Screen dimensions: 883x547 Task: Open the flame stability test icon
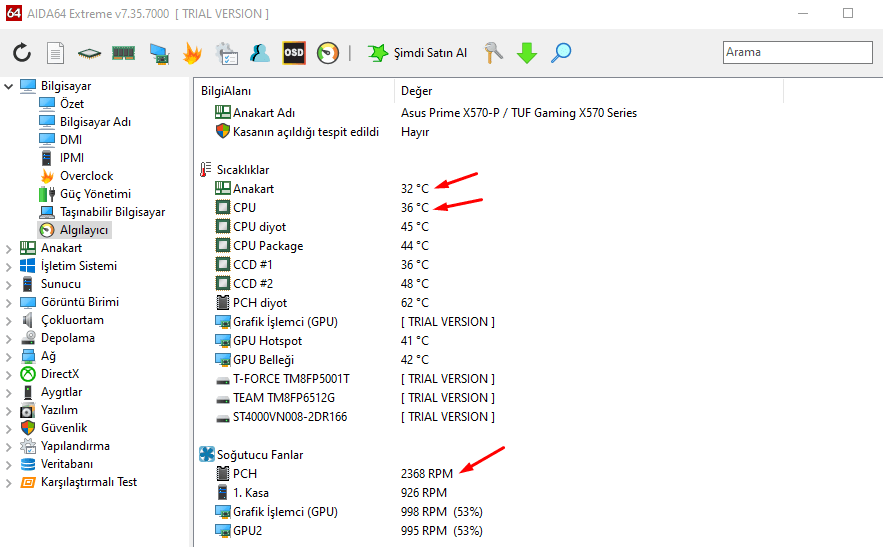point(192,53)
